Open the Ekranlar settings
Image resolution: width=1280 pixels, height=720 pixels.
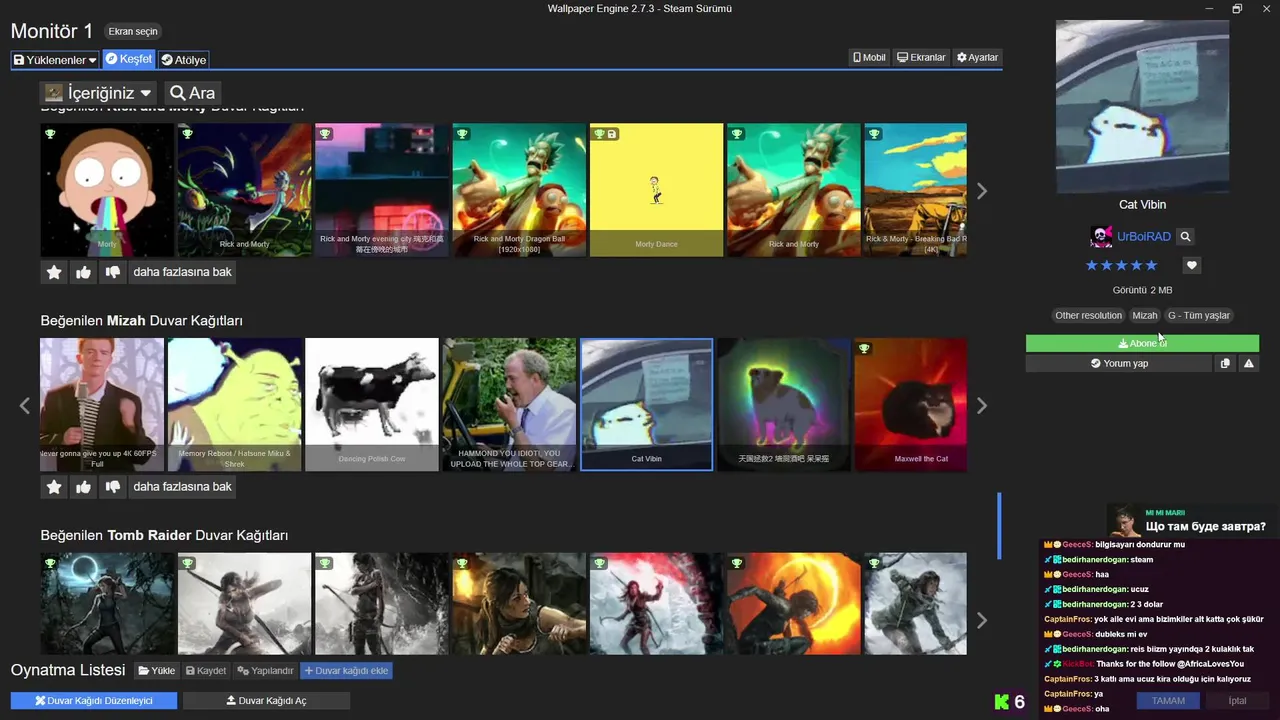click(x=921, y=58)
